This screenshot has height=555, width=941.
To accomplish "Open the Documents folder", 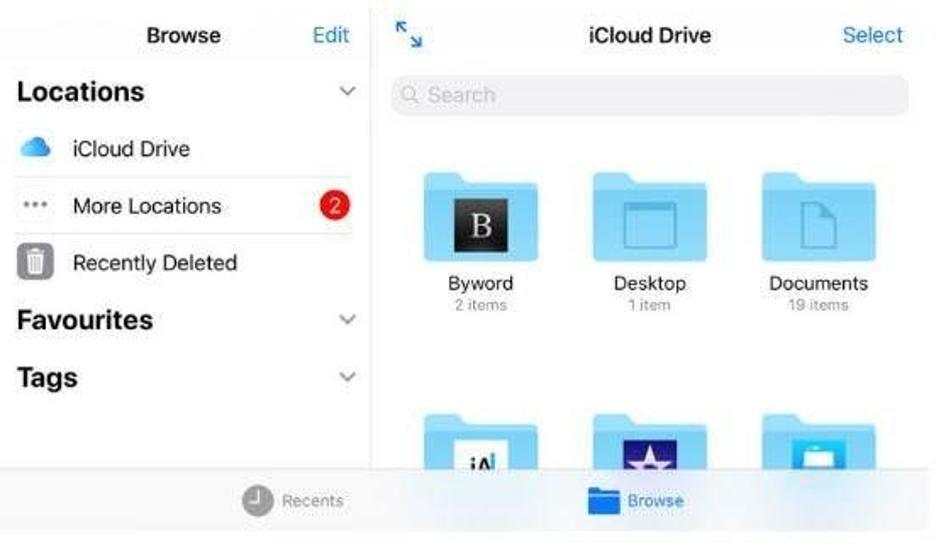I will (819, 217).
